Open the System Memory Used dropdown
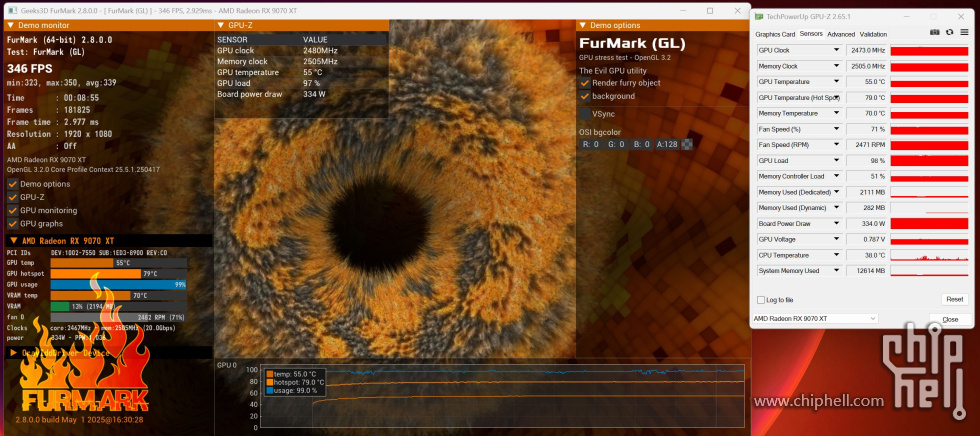 click(836, 270)
